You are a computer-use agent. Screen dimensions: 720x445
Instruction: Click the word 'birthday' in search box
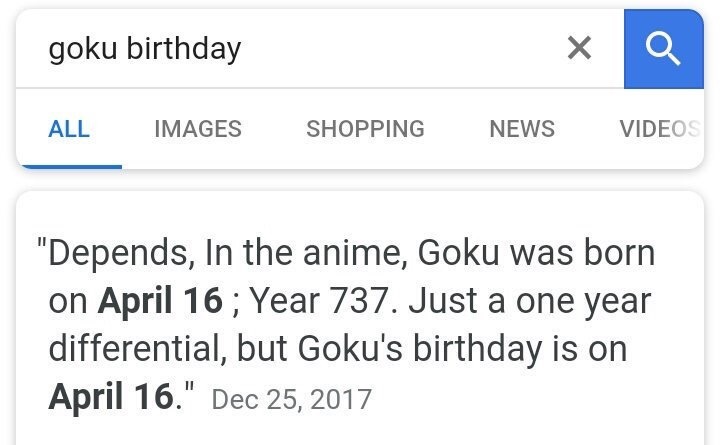[184, 48]
